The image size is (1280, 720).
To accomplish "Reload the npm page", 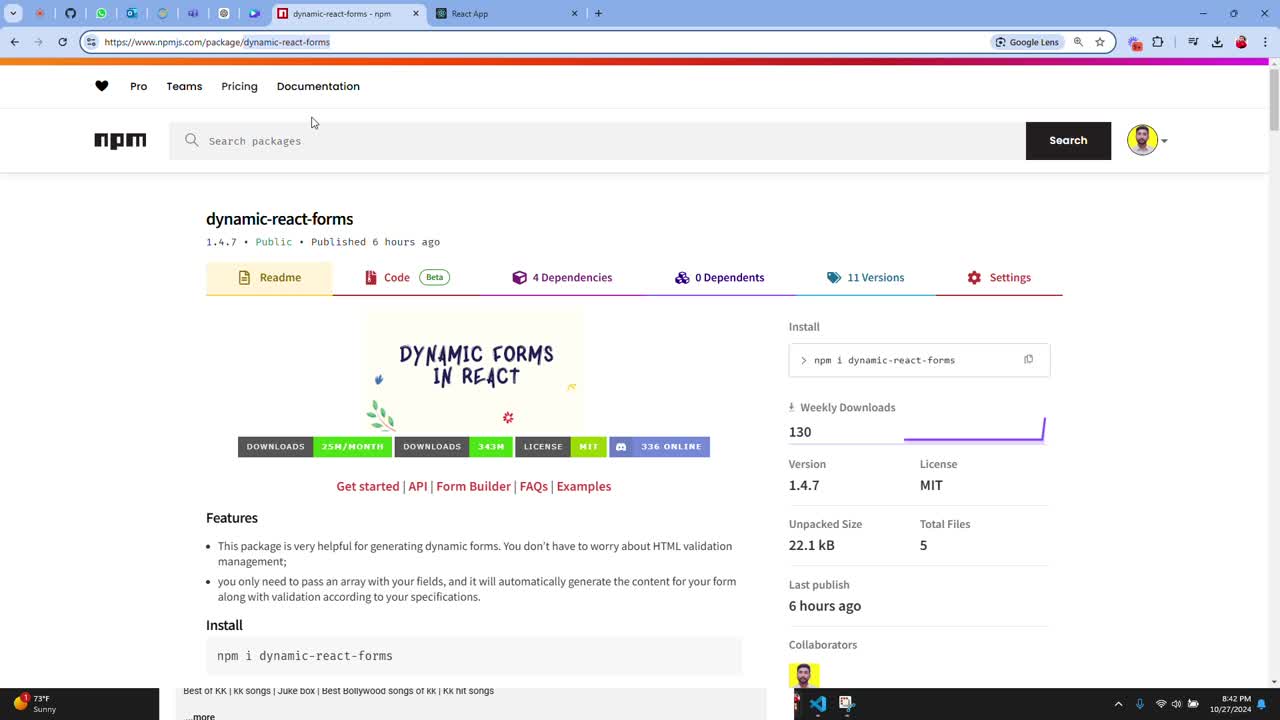I will pos(62,42).
